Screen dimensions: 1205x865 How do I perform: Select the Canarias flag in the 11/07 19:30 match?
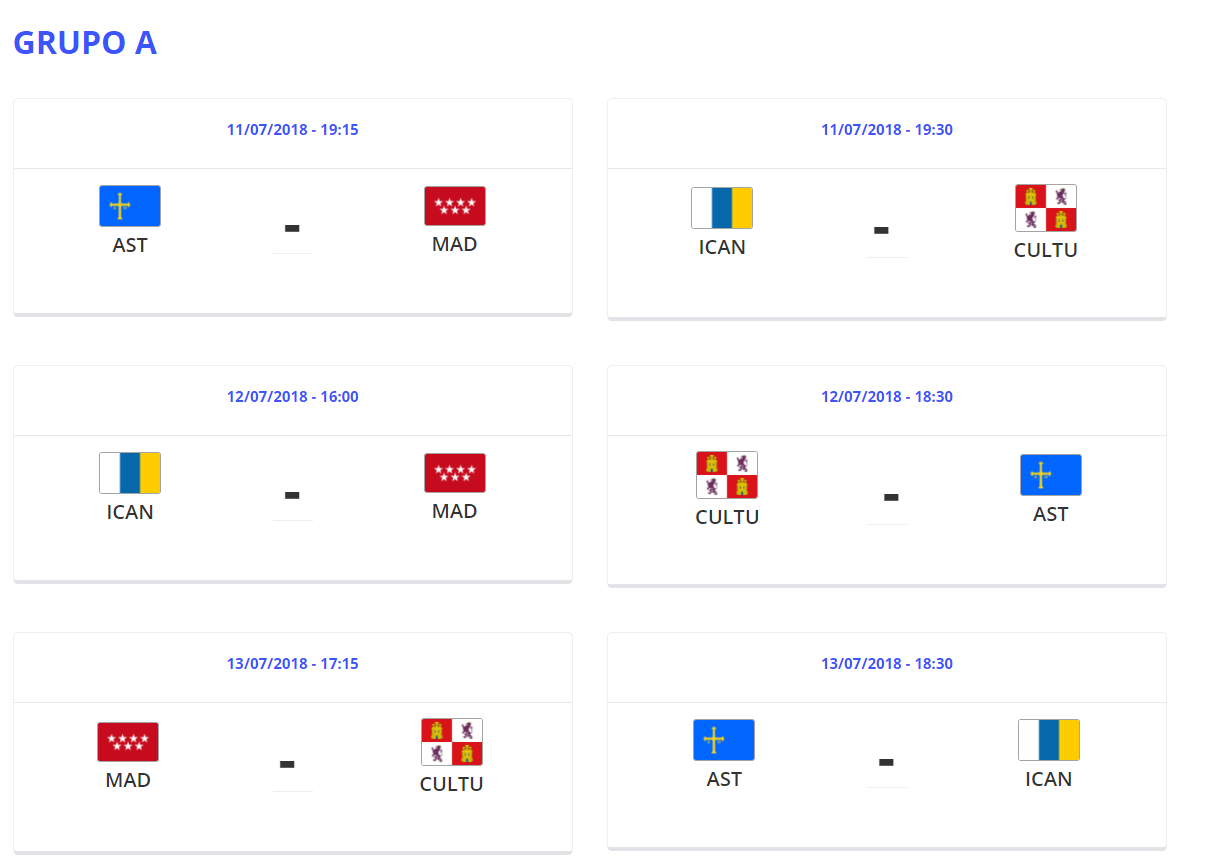point(722,208)
